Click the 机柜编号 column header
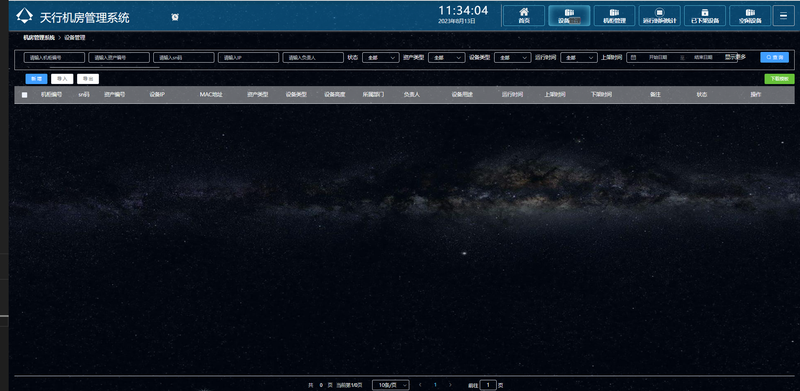The image size is (800, 391). click(51, 94)
